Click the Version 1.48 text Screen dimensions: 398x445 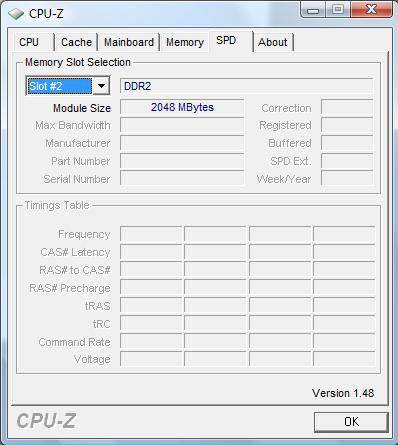click(x=343, y=393)
